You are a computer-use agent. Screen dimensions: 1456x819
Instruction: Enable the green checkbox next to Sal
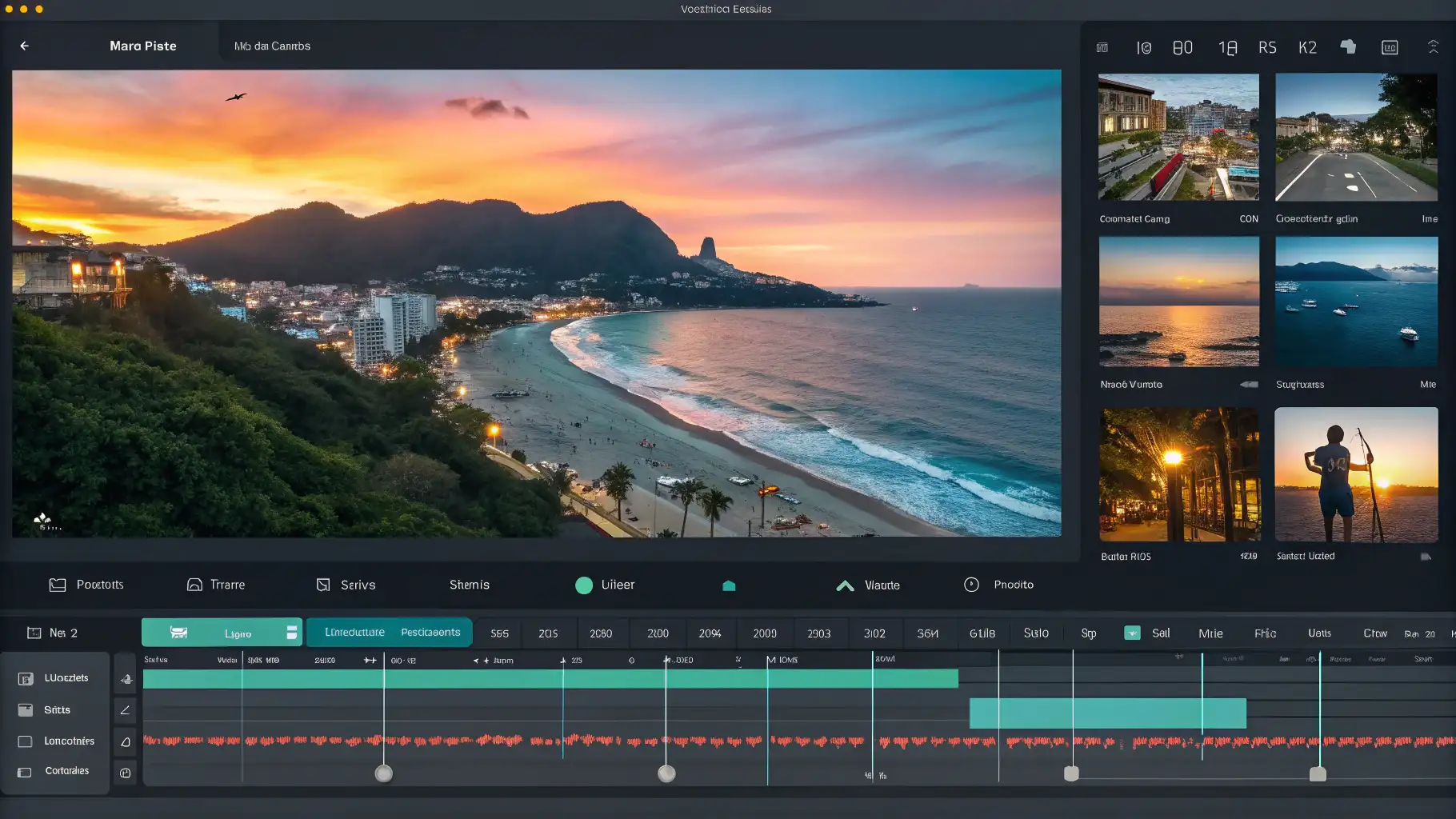[x=1132, y=632]
